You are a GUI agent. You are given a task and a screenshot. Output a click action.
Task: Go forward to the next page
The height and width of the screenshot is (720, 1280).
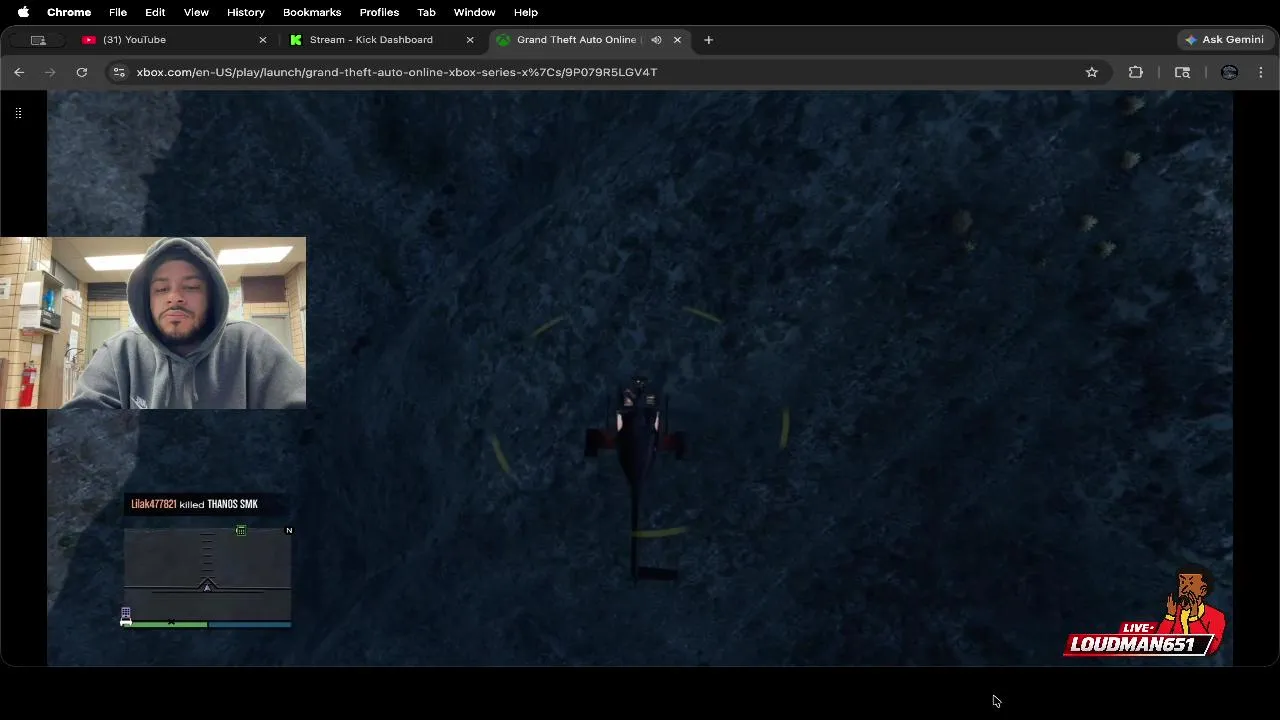[x=50, y=72]
